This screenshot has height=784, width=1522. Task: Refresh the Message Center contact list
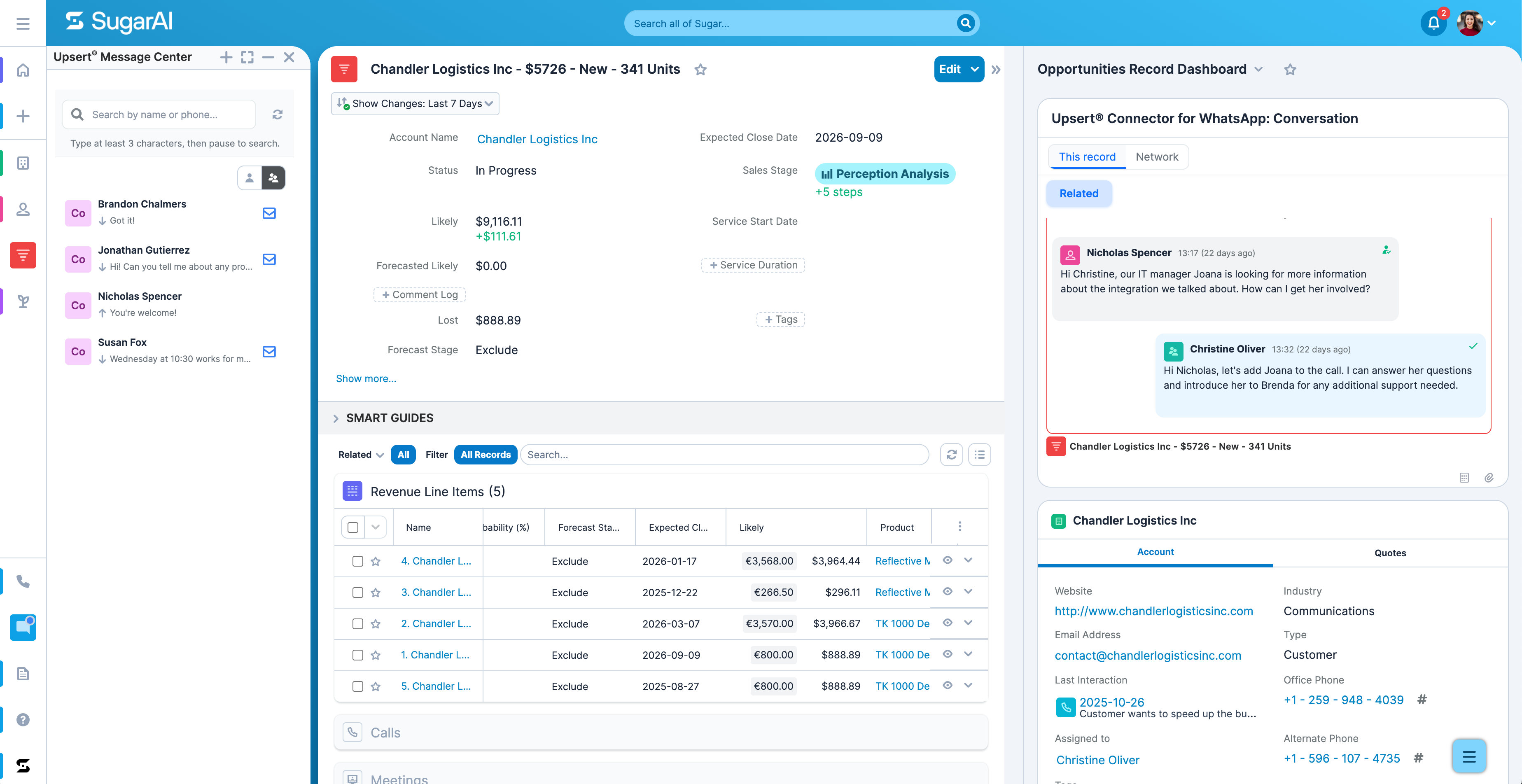coord(277,114)
